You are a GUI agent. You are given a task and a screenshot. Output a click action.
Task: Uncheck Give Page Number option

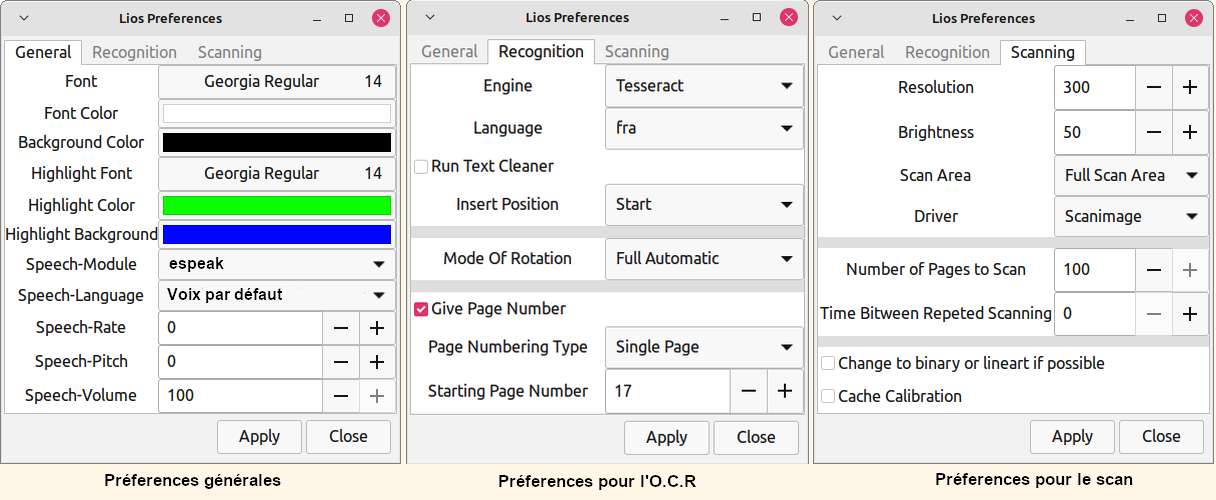click(x=421, y=309)
